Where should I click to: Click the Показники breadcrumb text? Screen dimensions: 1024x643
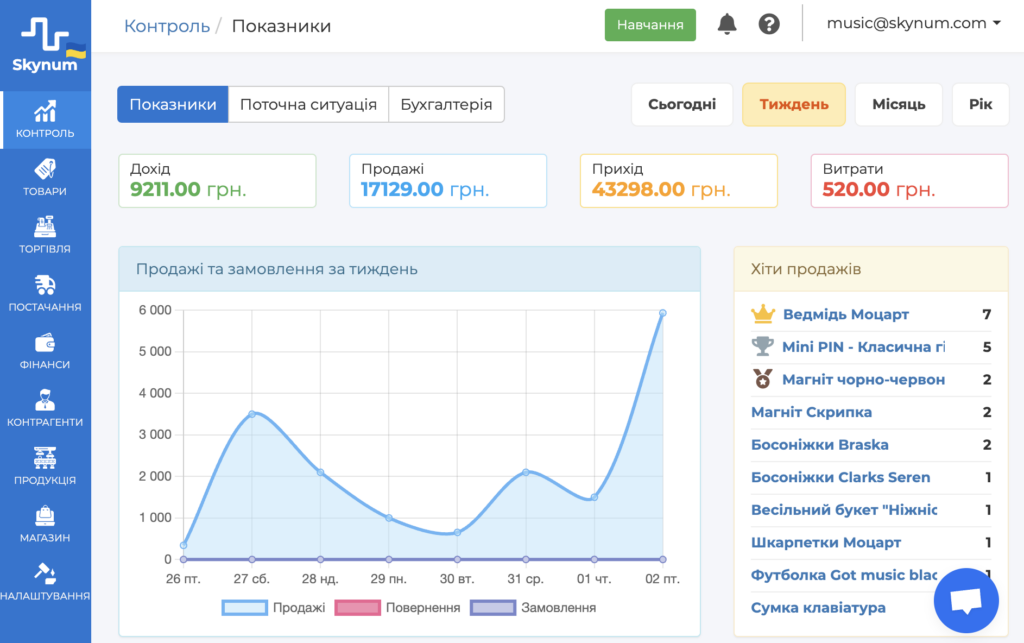(281, 26)
